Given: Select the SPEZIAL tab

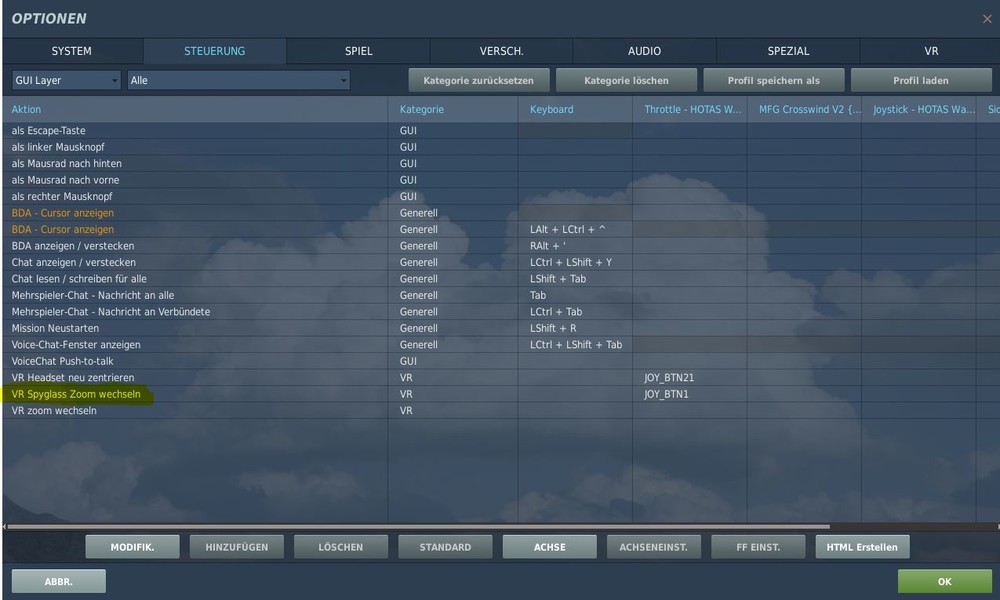Looking at the screenshot, I should [788, 51].
